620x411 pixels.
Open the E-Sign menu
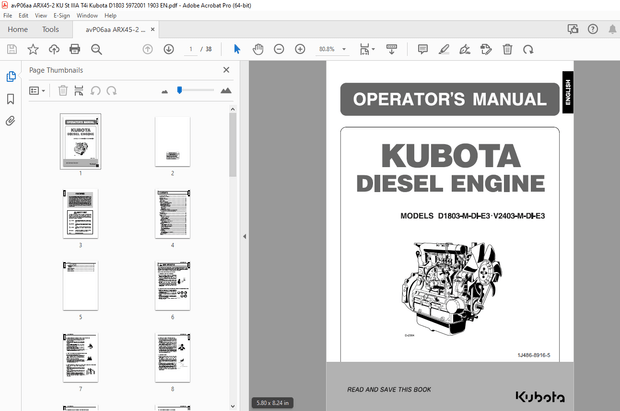62,15
